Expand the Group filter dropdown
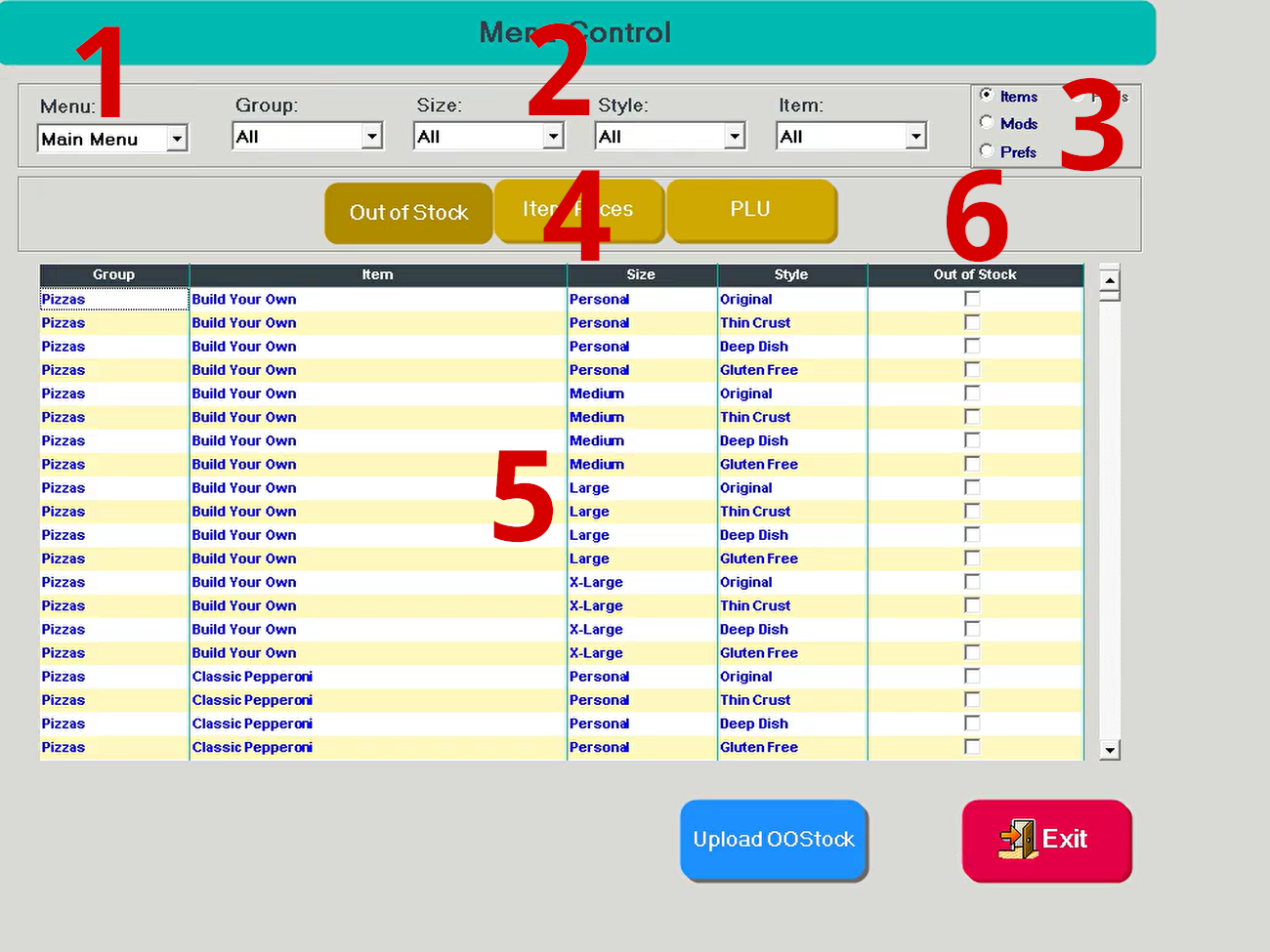Viewport: 1270px width, 952px height. [308, 136]
